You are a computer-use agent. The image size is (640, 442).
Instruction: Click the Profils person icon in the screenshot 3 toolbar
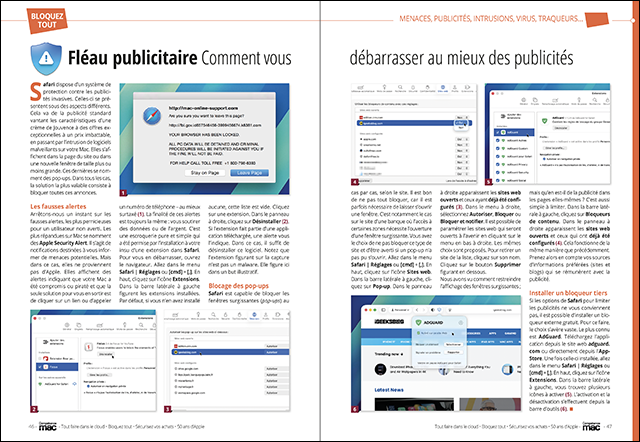pyautogui.click(x=266, y=315)
